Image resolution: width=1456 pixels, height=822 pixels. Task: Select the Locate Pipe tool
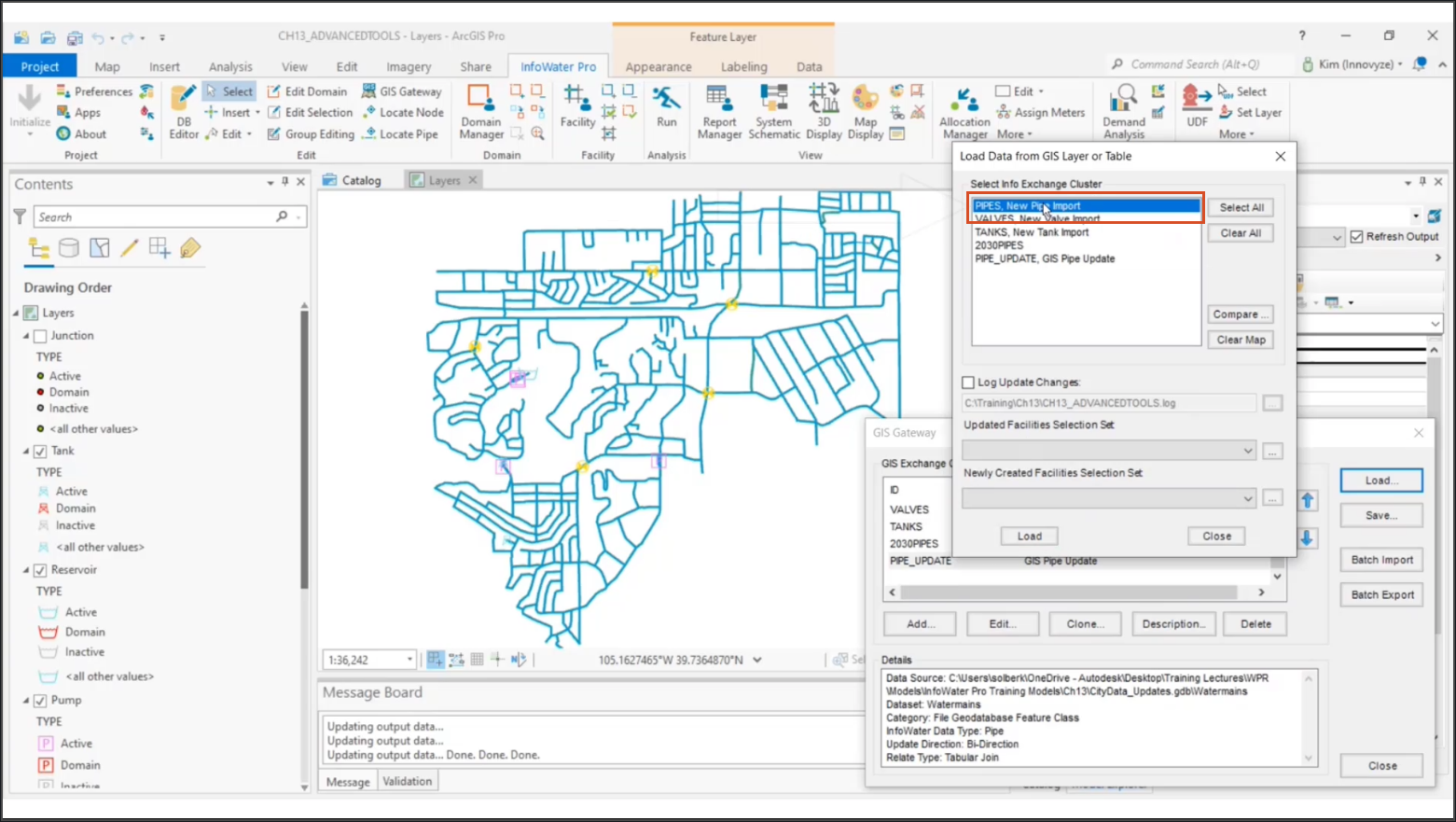(x=400, y=133)
